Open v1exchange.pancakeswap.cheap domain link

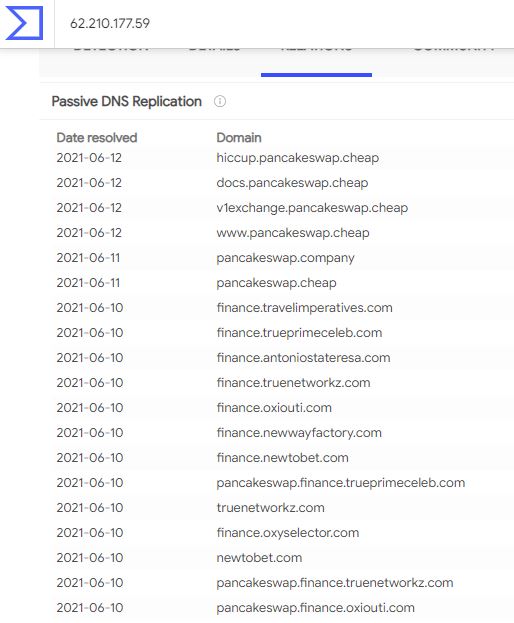312,208
